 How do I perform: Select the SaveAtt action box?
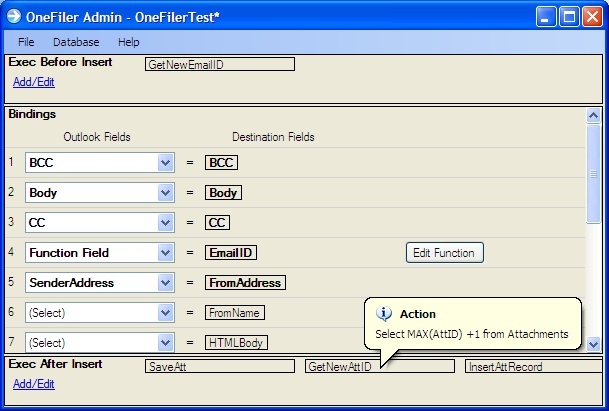point(220,366)
